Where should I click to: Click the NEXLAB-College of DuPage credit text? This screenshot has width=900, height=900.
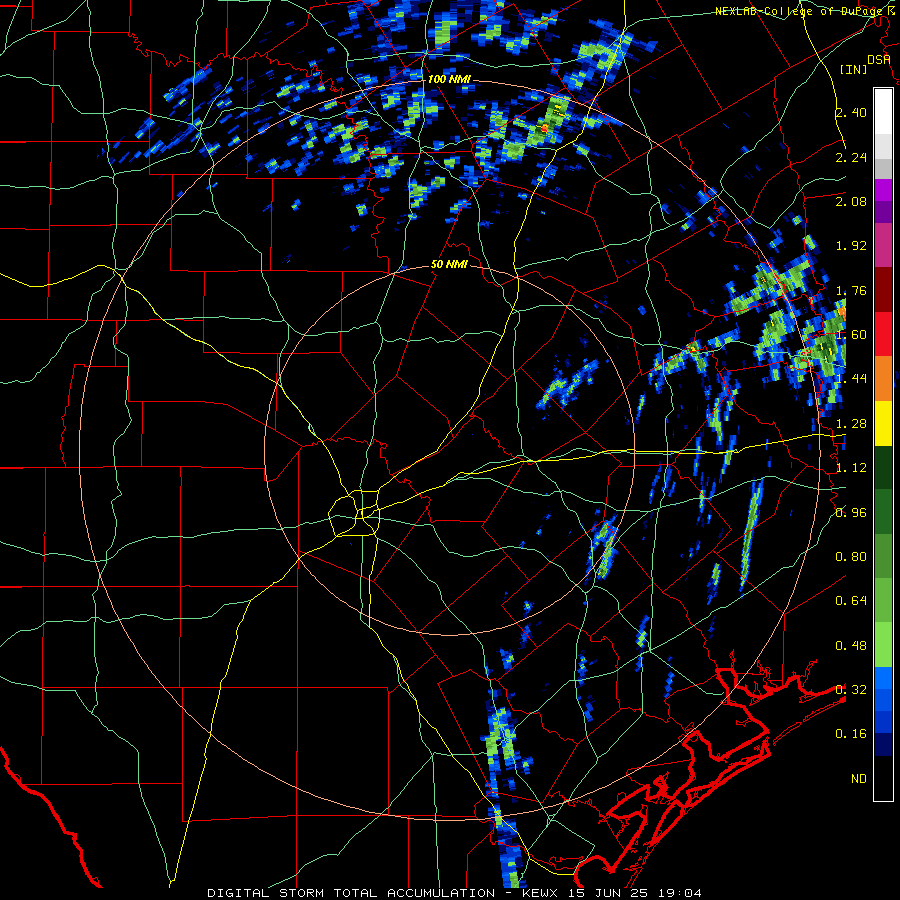pos(801,11)
